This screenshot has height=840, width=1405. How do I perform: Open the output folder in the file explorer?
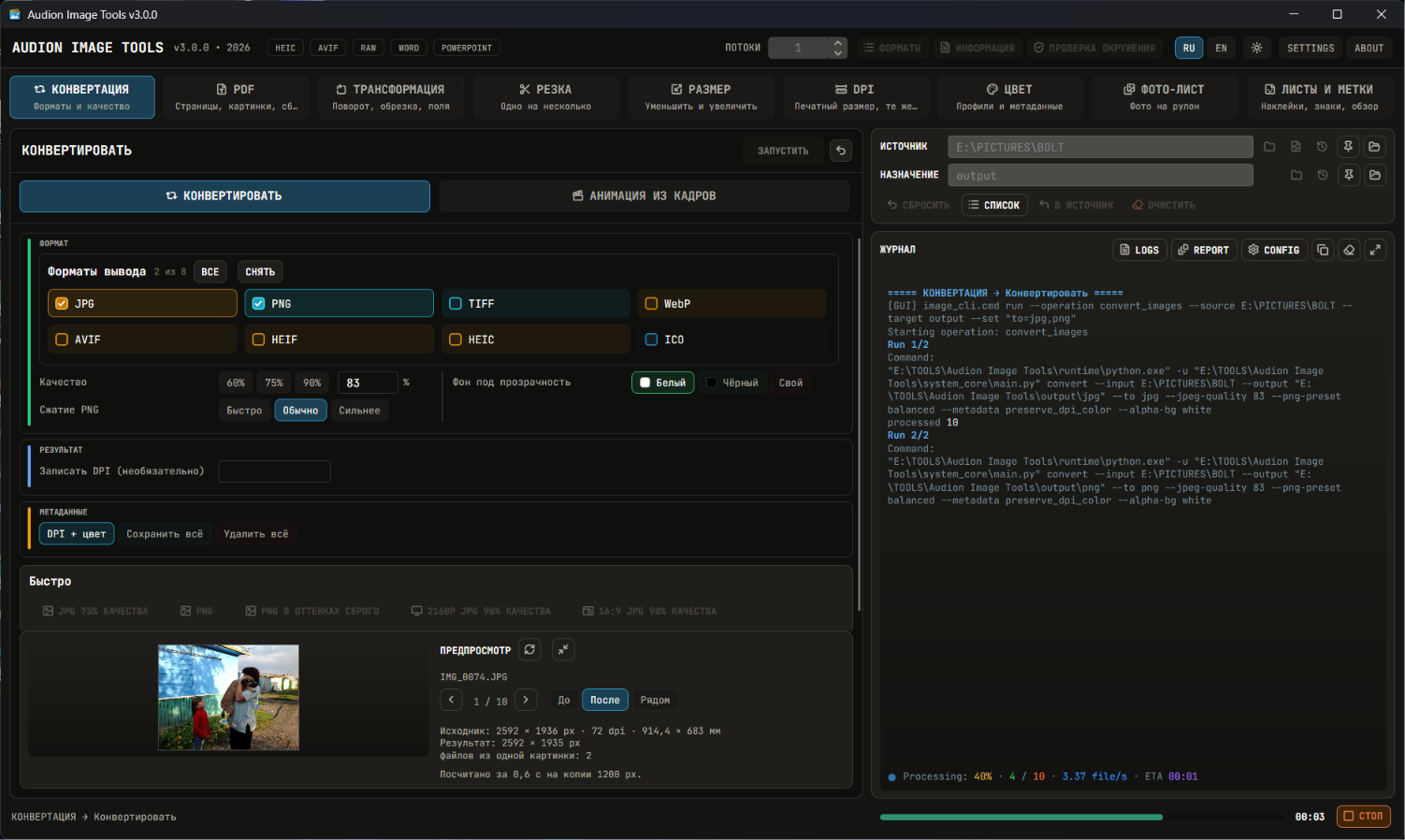point(1374,175)
